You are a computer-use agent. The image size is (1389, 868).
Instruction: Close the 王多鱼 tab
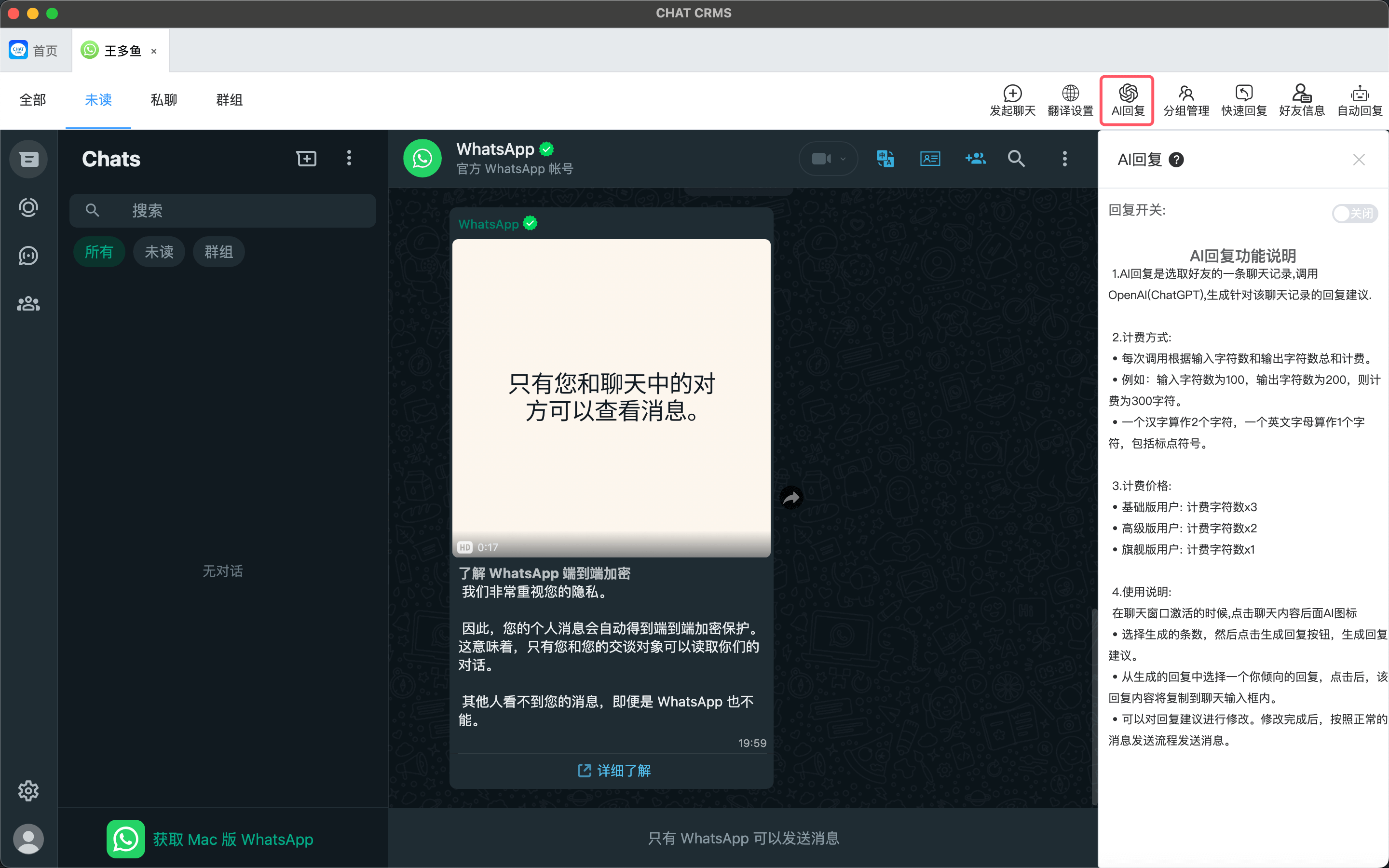154,51
